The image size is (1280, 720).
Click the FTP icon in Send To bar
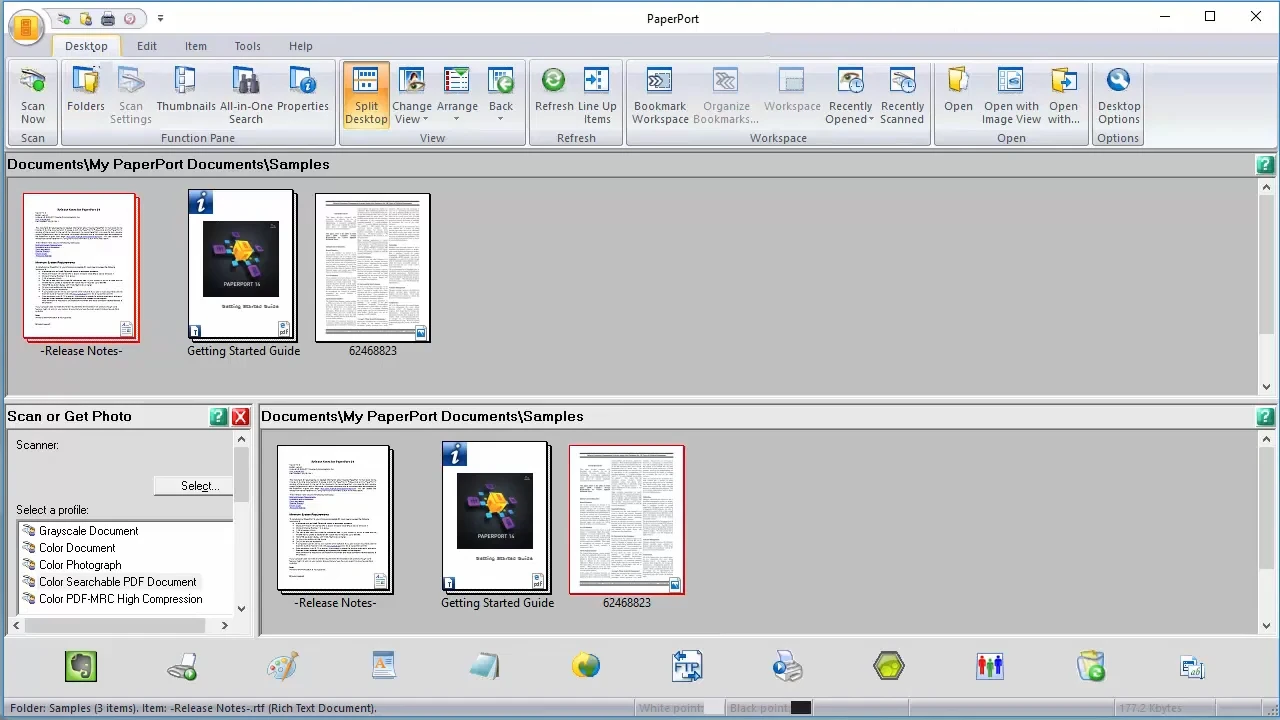point(687,667)
